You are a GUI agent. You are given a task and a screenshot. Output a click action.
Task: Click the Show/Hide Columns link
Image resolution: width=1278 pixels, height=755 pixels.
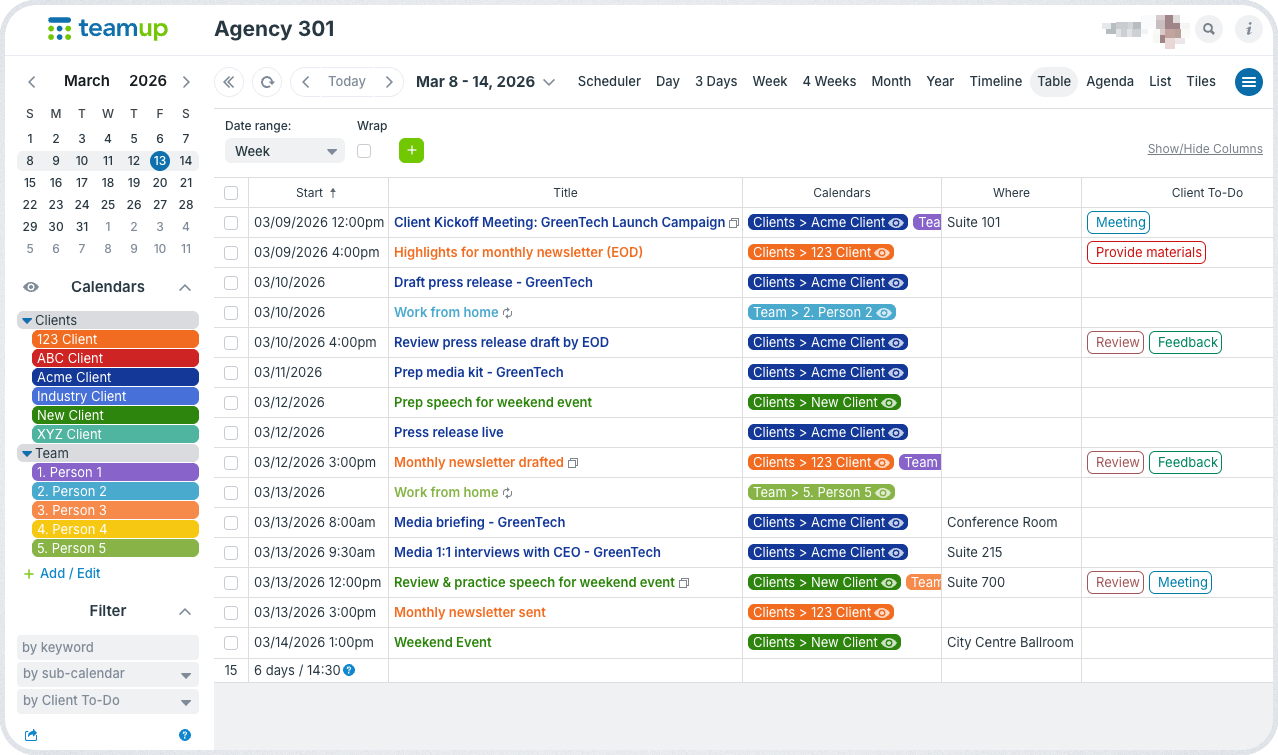coord(1204,149)
